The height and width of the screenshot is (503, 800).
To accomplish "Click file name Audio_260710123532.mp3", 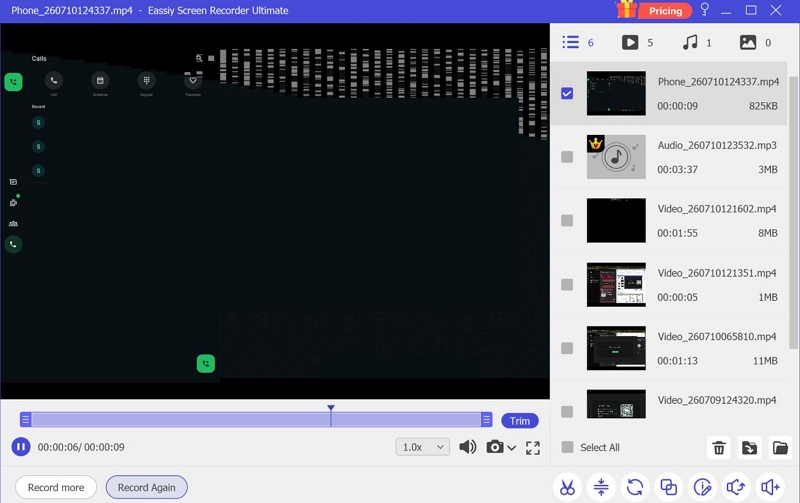I will (x=717, y=145).
